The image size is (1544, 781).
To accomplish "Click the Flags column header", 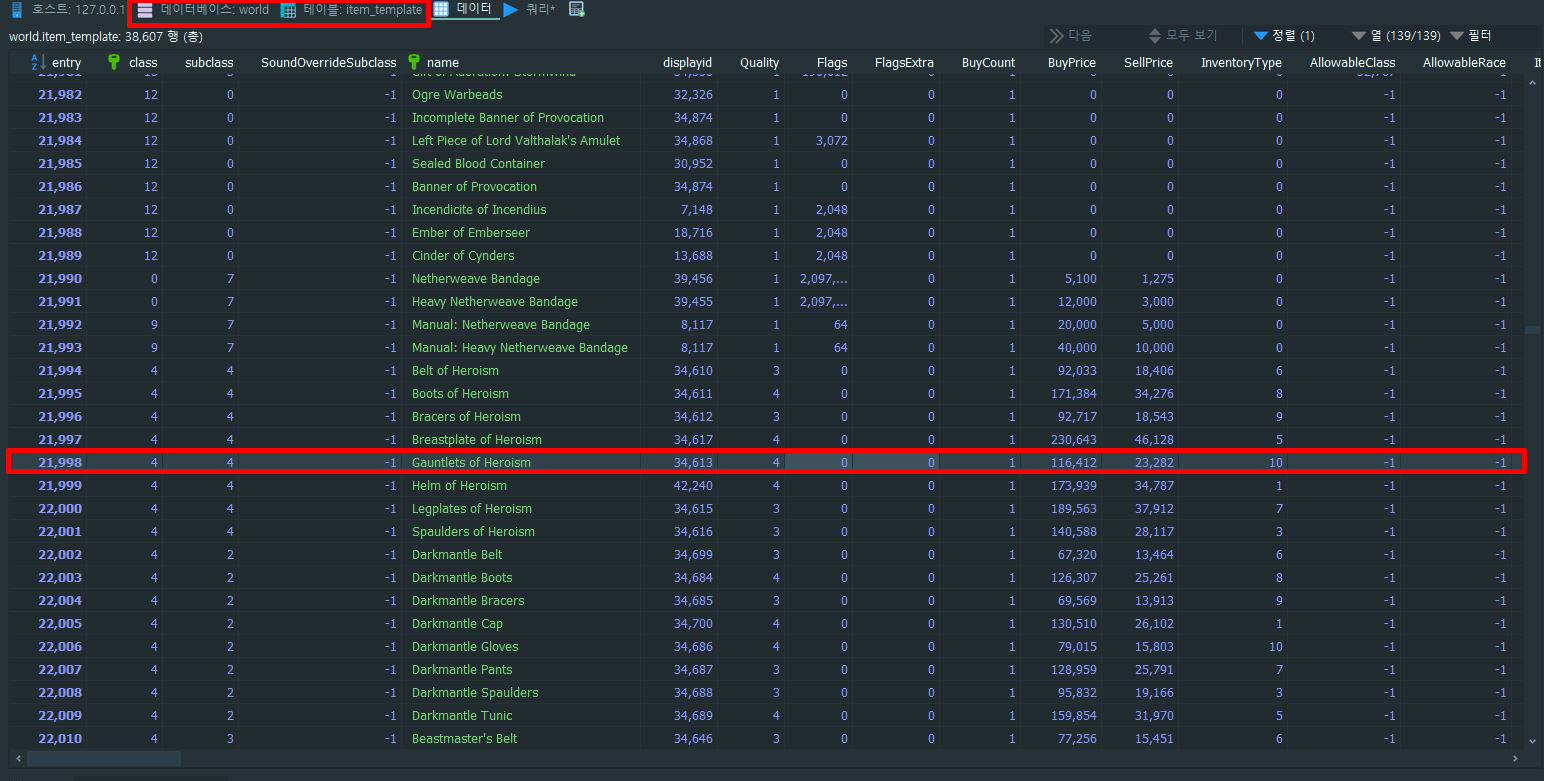I will point(831,62).
